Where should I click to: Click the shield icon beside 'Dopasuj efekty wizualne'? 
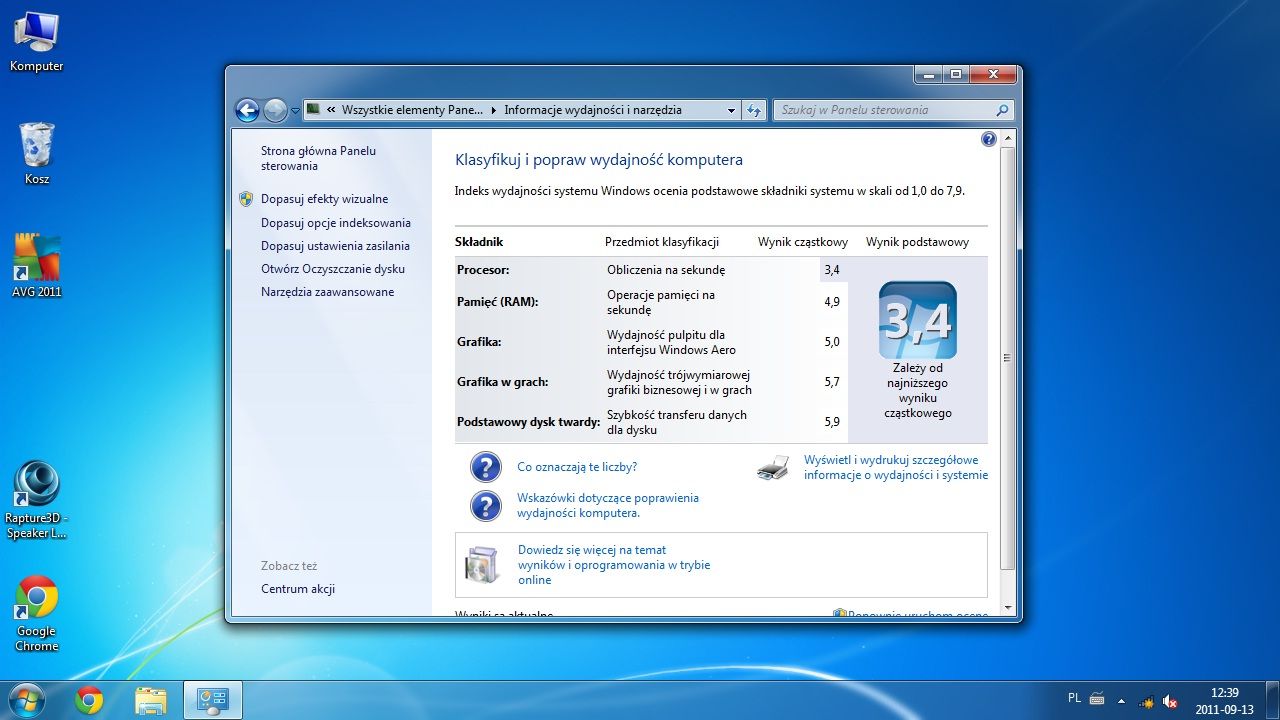tap(246, 199)
